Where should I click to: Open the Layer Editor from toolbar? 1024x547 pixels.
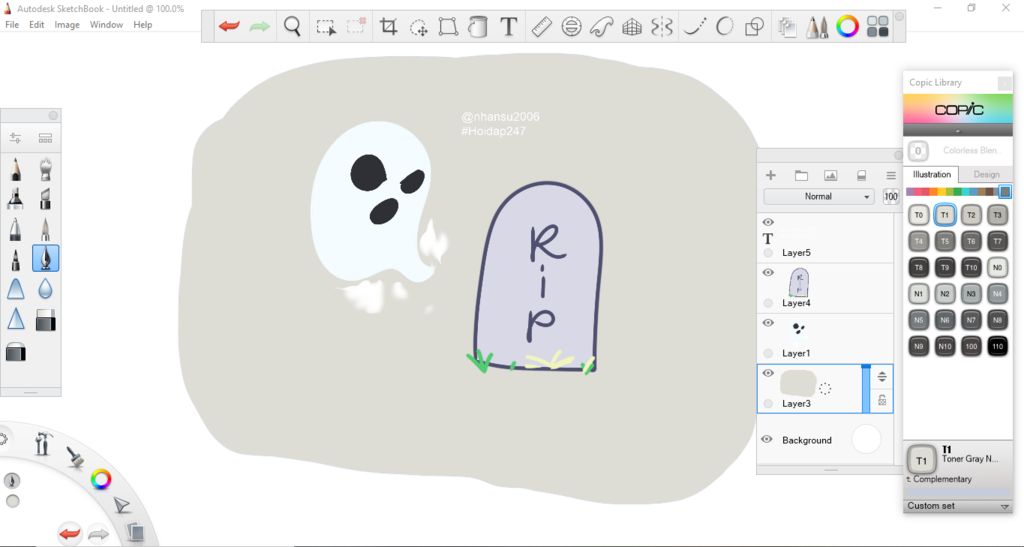(x=787, y=27)
